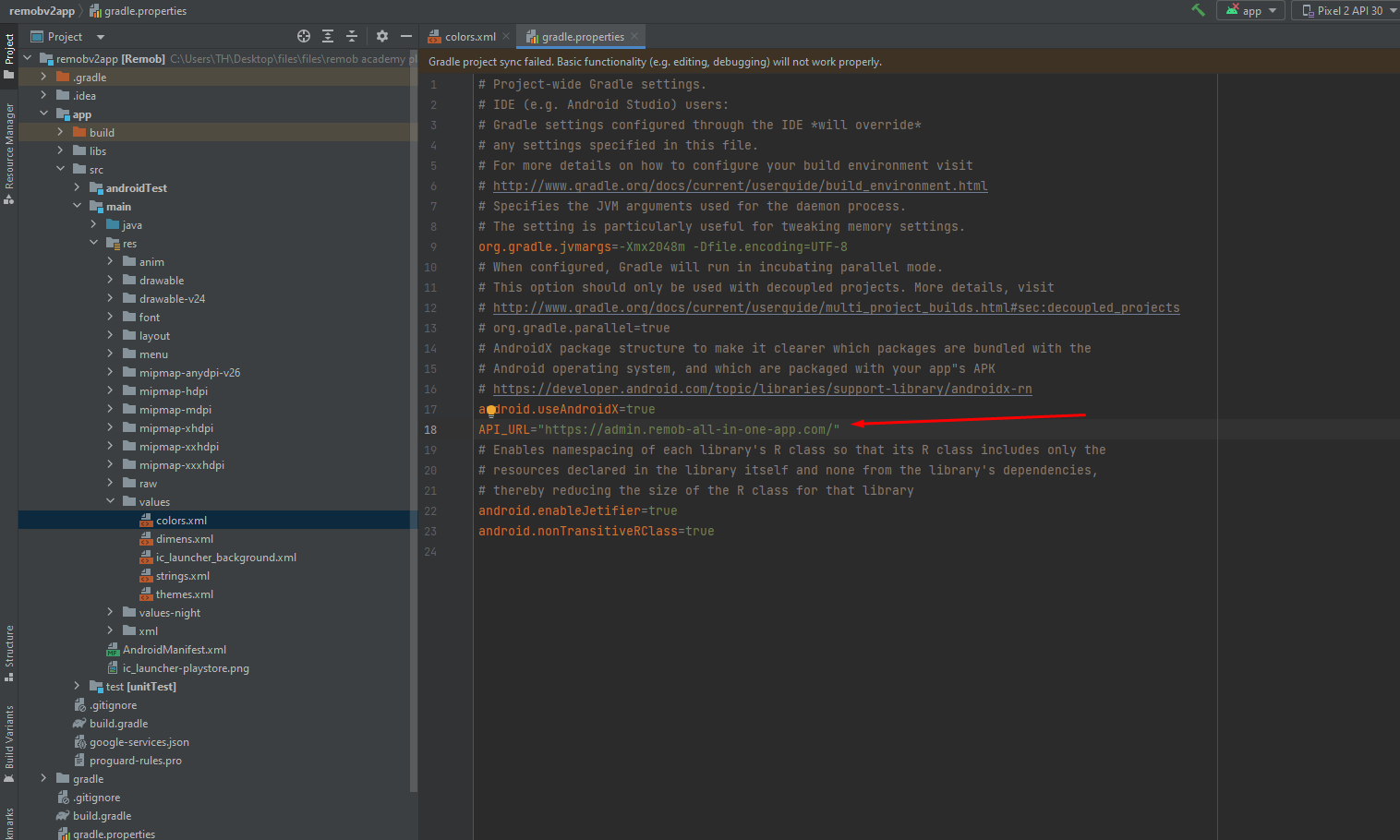Click gradle.properties breadcrumb in navigation bar
Viewport: 1400px width, 840px height.
[x=138, y=11]
